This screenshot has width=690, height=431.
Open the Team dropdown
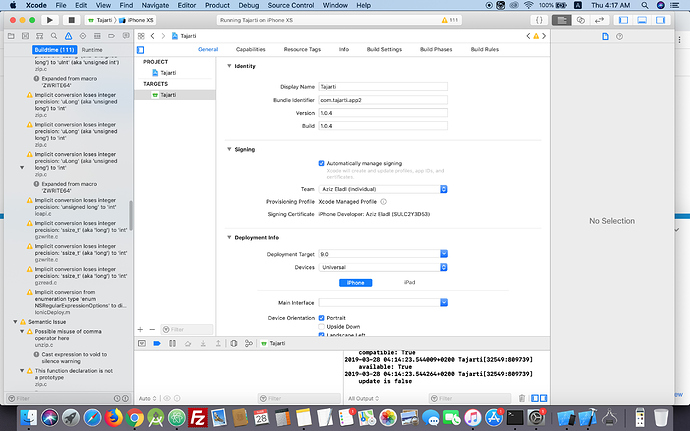pyautogui.click(x=383, y=189)
